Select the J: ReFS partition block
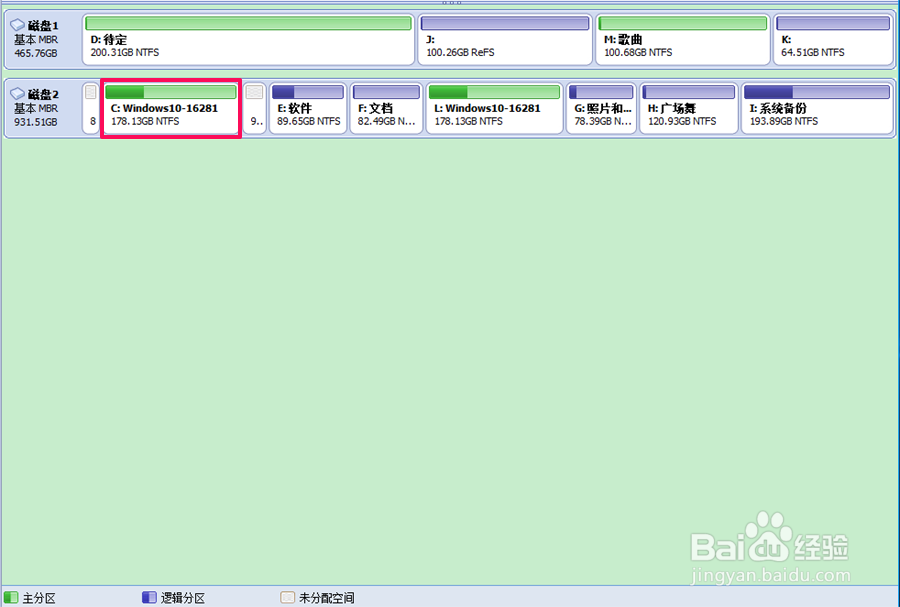This screenshot has width=900, height=607. pyautogui.click(x=505, y=40)
